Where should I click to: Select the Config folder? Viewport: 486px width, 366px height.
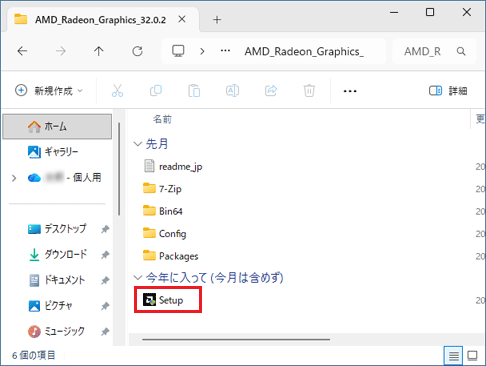tap(164, 233)
